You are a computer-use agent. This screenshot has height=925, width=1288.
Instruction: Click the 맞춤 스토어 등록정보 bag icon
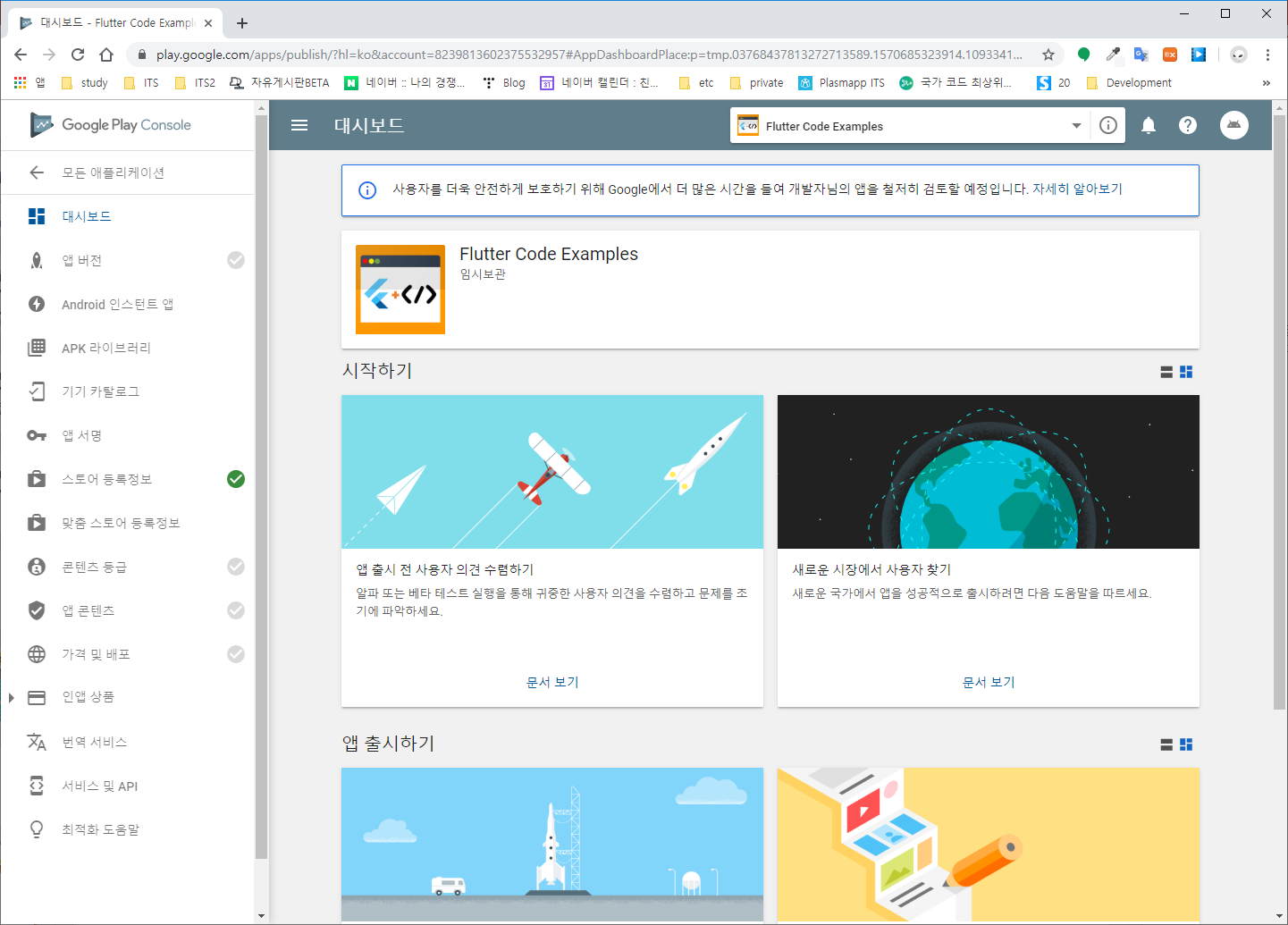click(x=37, y=523)
